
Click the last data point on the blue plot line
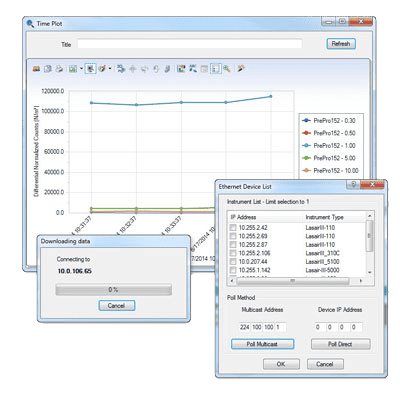(x=271, y=96)
